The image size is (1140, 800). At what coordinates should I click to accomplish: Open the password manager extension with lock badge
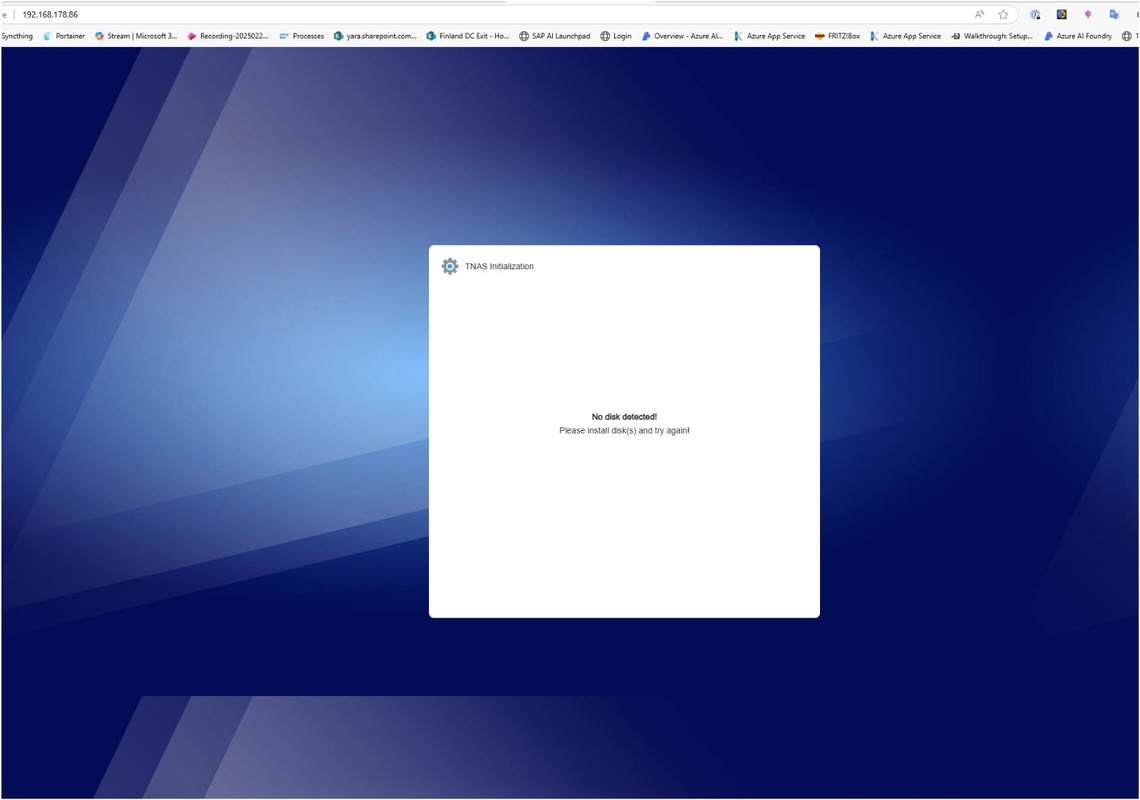tap(1035, 15)
